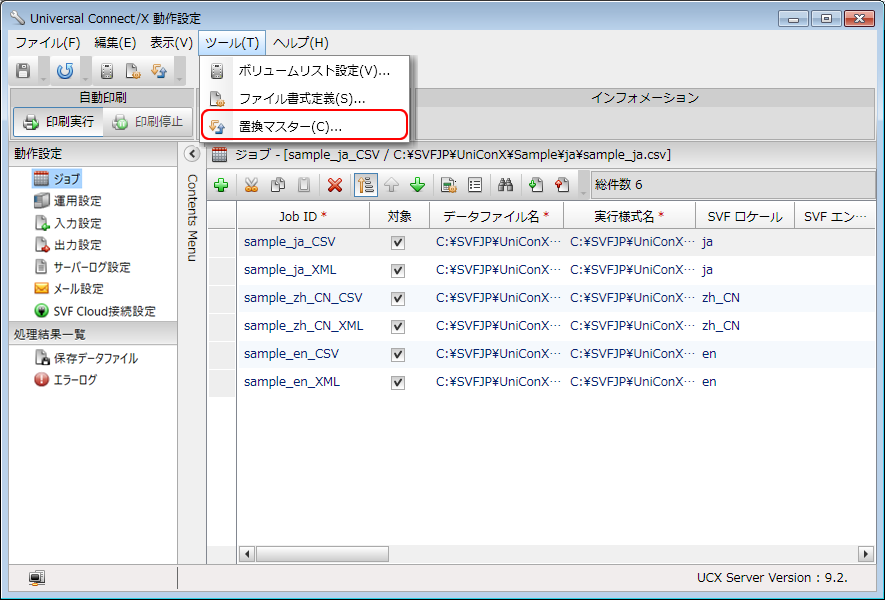Select the sample_en_XML job row
Screen dimensions: 885x600
coord(556,382)
